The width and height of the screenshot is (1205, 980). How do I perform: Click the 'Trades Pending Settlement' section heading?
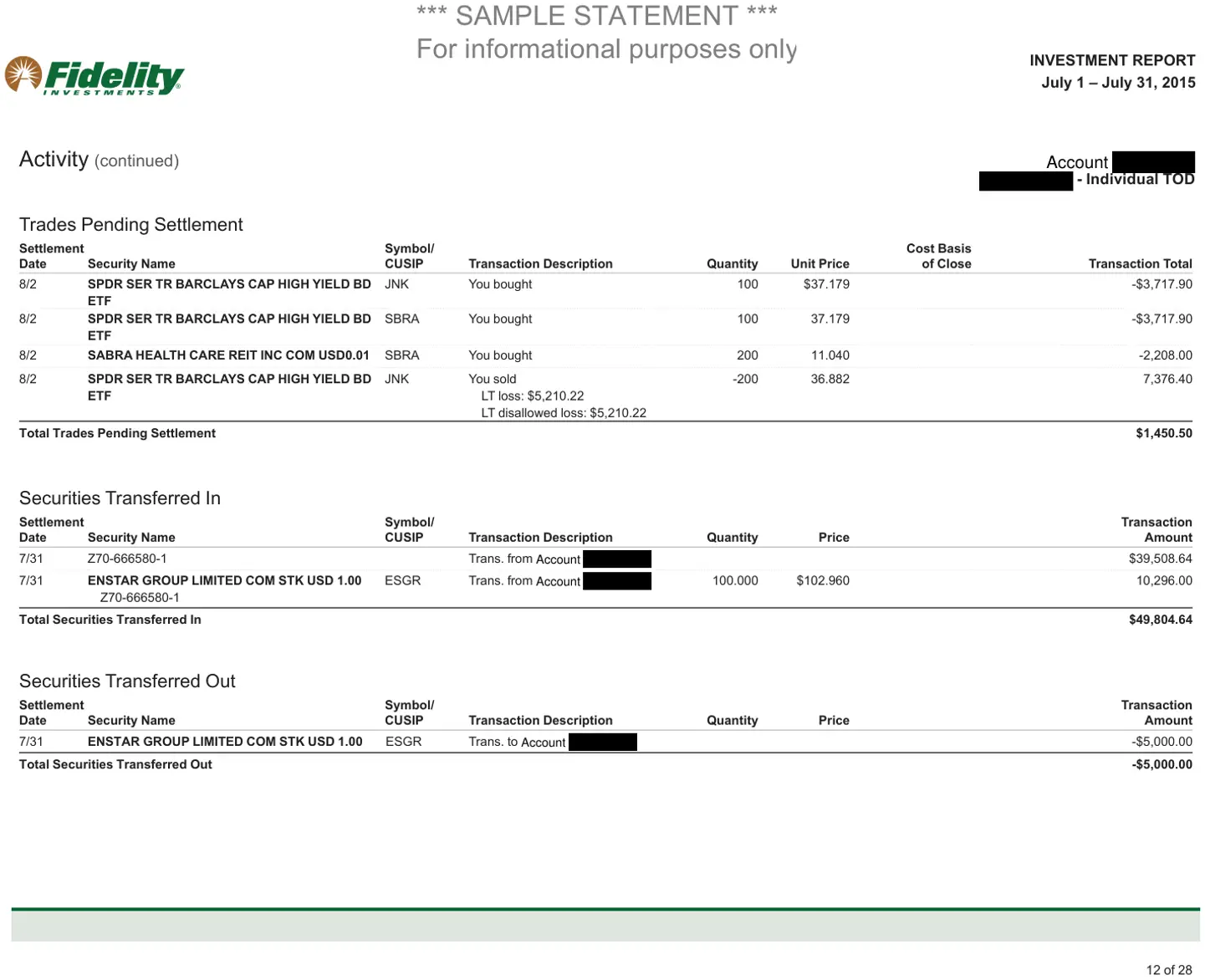pos(130,224)
